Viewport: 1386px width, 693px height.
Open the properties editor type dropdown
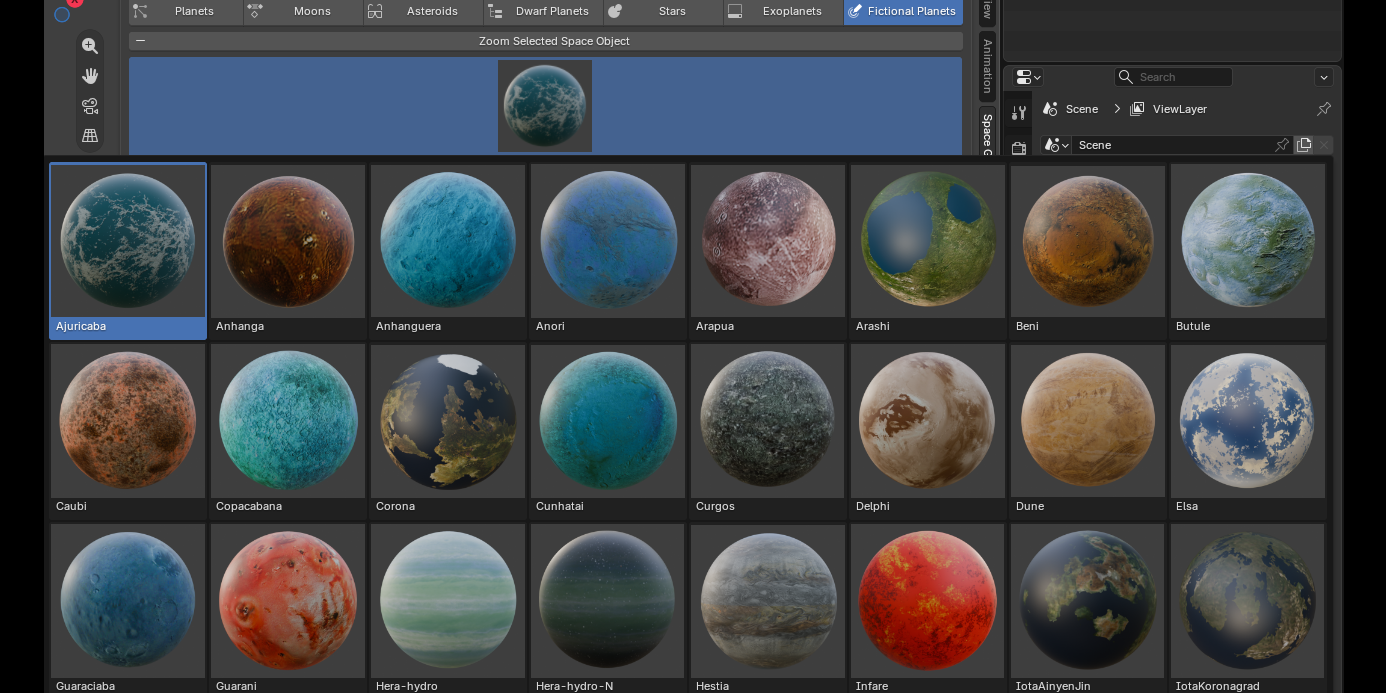(x=1029, y=77)
